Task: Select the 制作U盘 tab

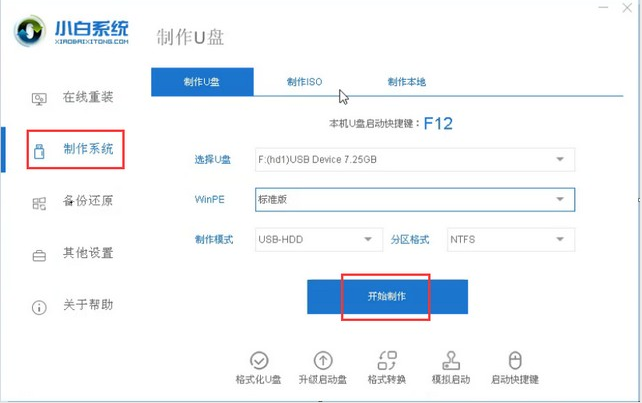Action: [x=202, y=82]
